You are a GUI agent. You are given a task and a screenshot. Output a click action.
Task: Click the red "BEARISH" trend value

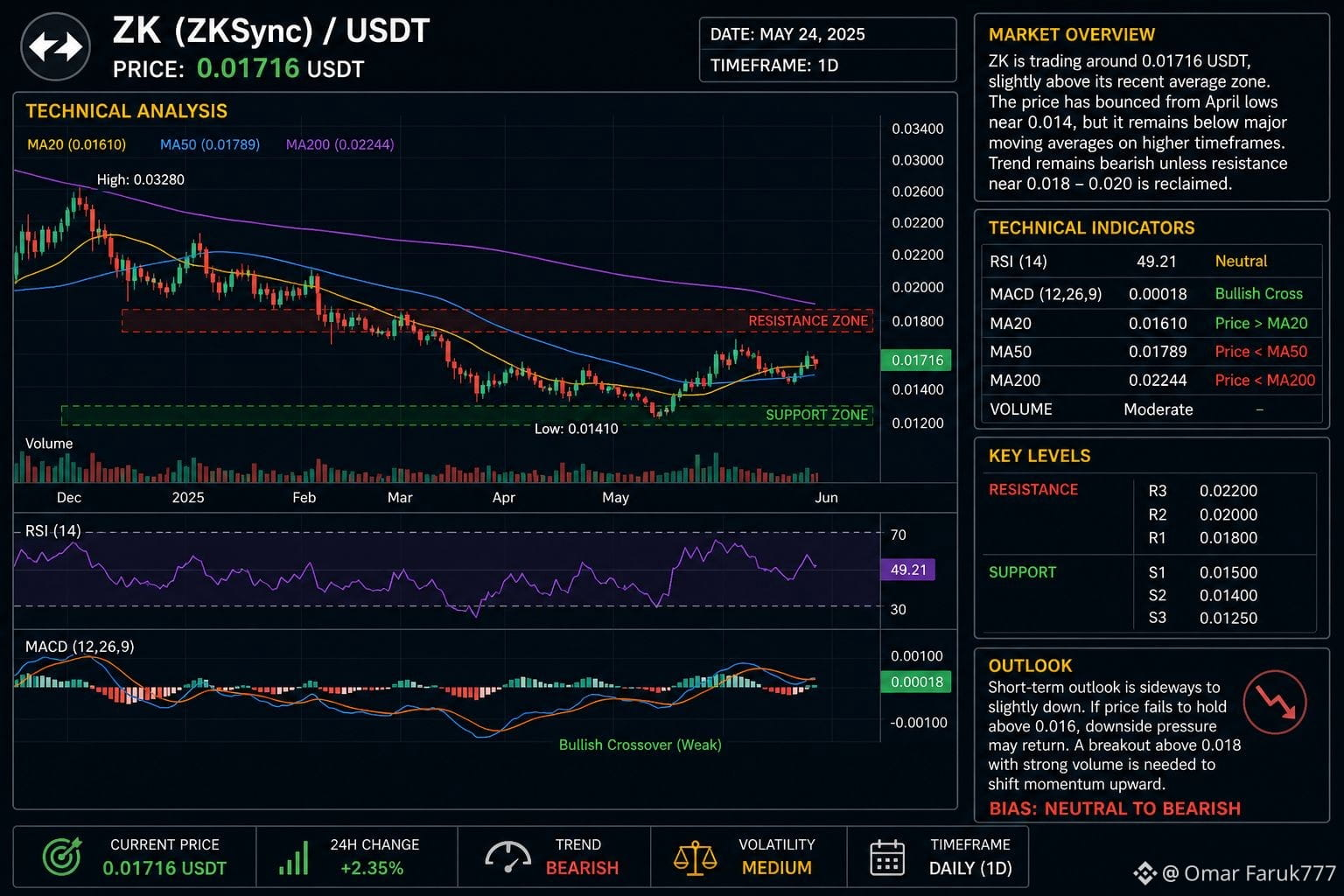point(582,868)
